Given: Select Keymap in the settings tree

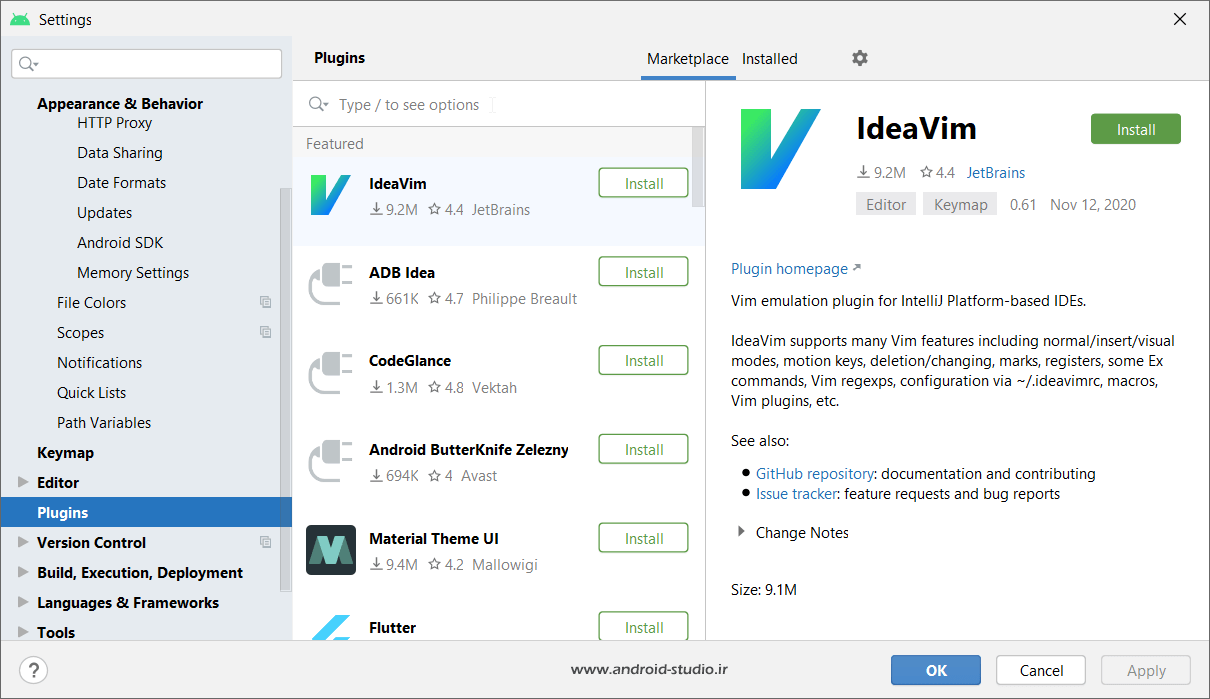Looking at the screenshot, I should click(x=65, y=452).
